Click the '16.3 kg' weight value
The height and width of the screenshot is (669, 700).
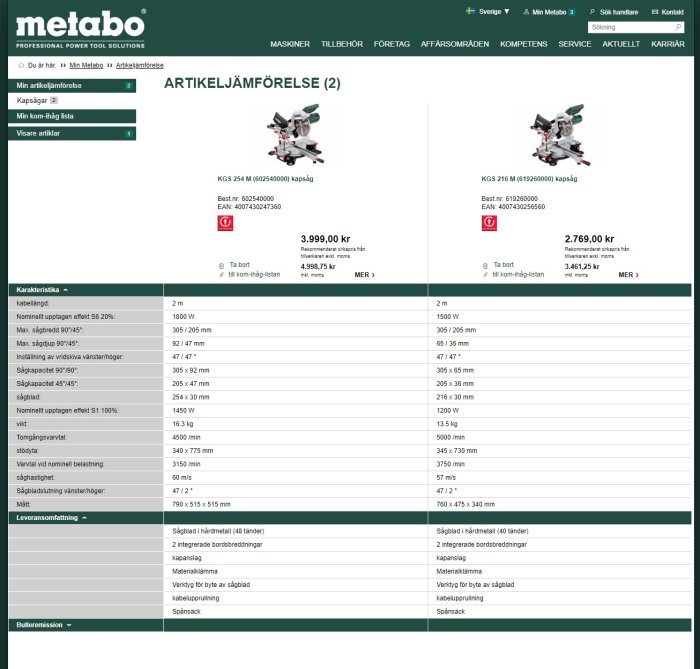click(x=183, y=424)
